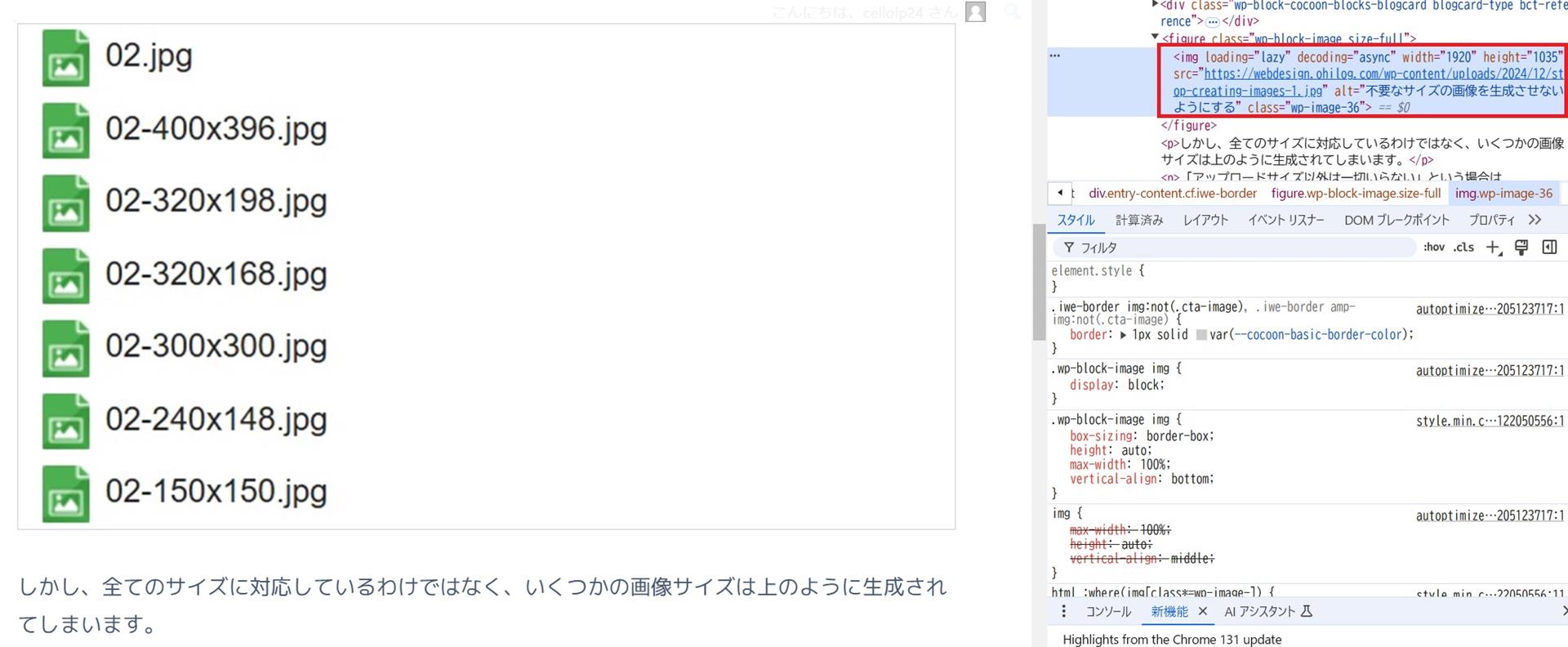Click the user avatar icon in admin bar

975,11
